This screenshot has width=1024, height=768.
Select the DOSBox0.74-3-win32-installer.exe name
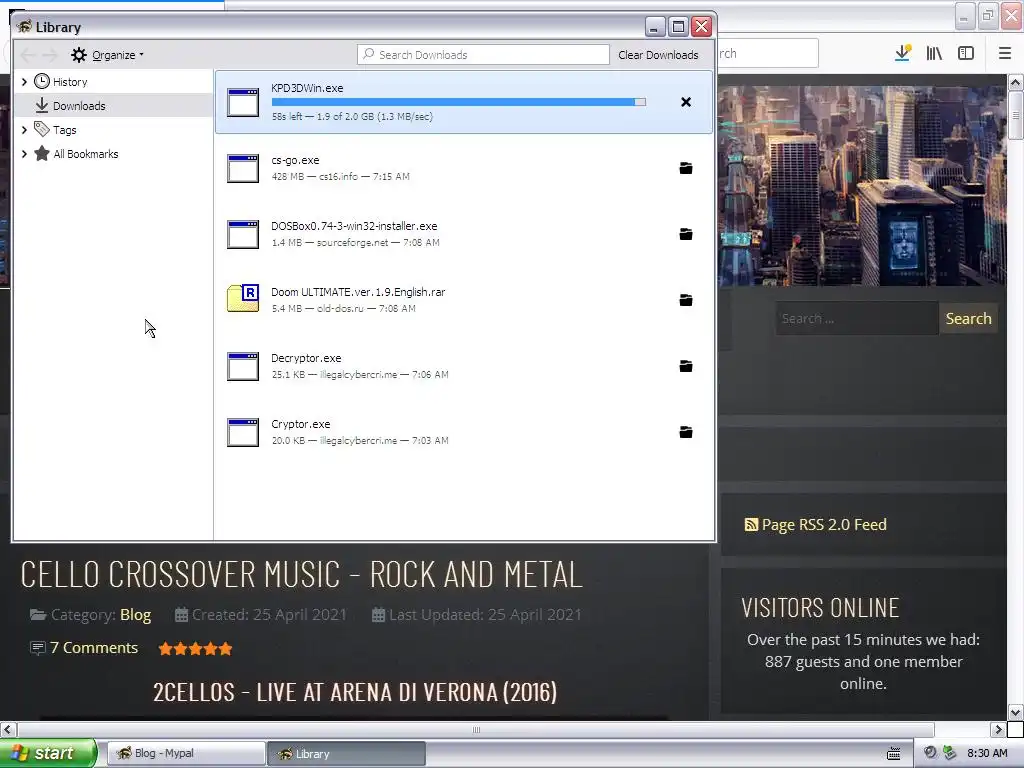point(354,226)
